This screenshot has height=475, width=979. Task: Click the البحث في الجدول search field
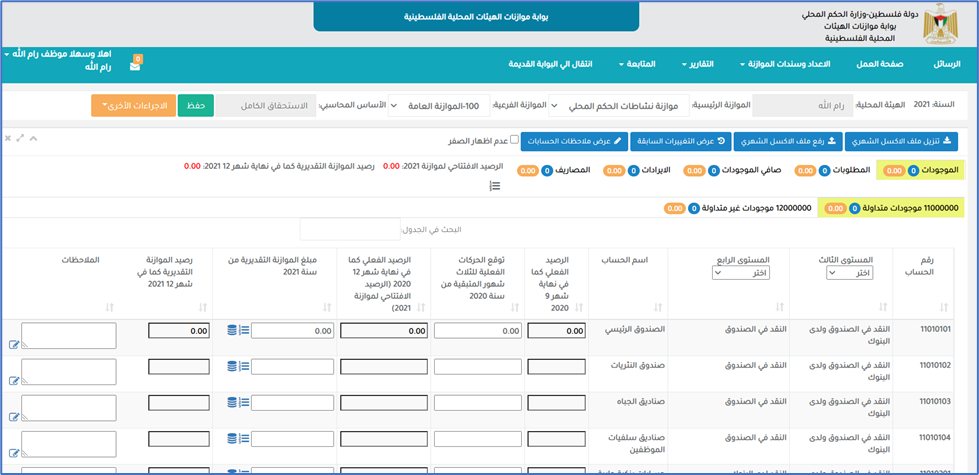(x=349, y=229)
